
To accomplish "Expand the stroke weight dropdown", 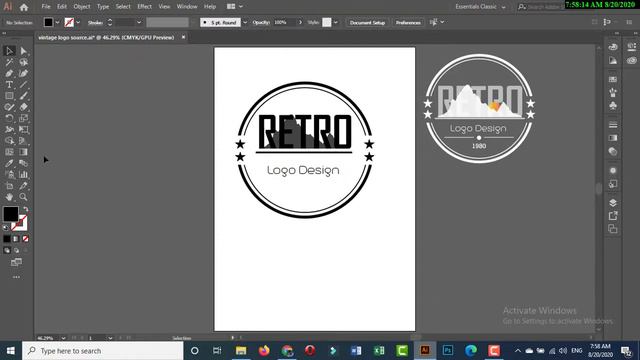I will tap(139, 22).
